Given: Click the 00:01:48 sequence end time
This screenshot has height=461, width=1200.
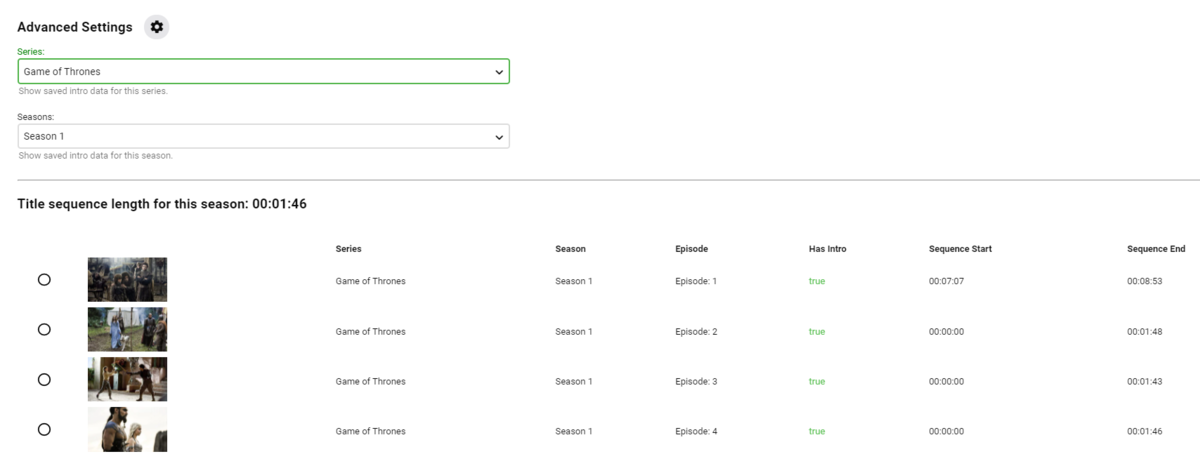Looking at the screenshot, I should [1144, 331].
